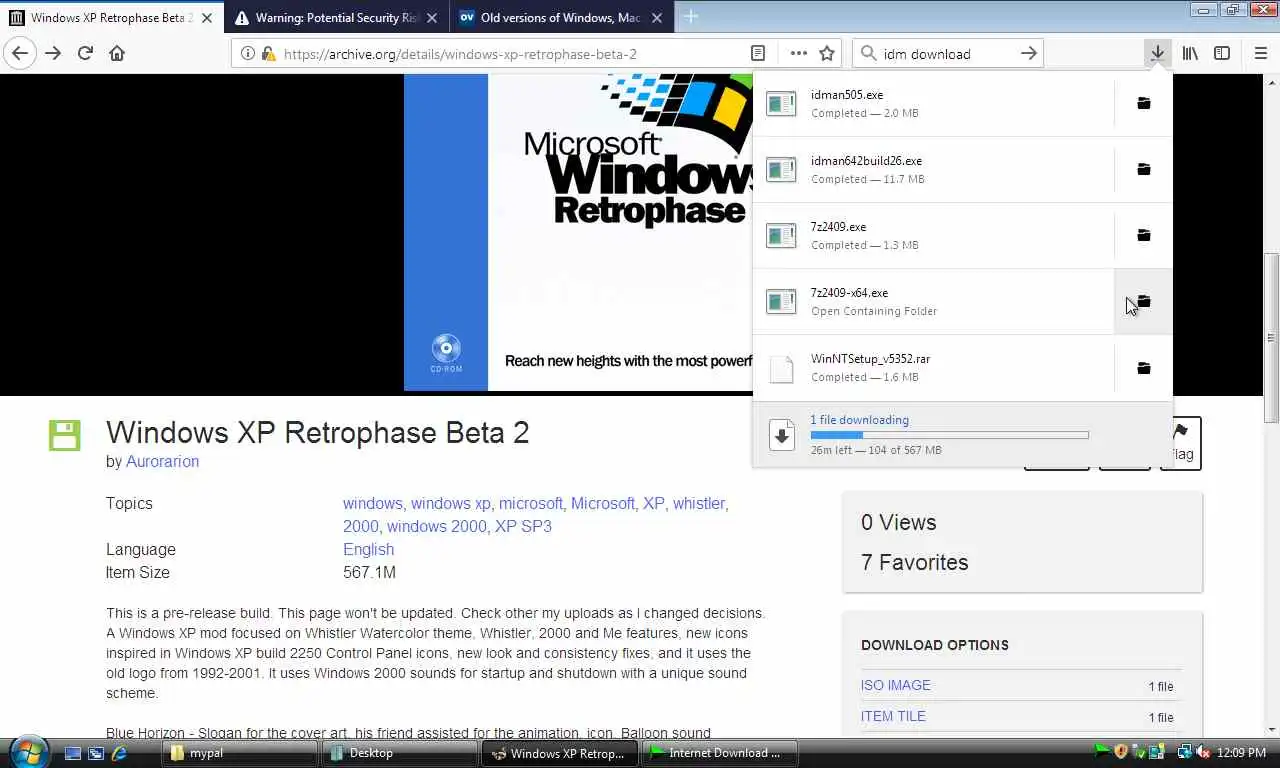Close the downloads panel via toolbar arrow
This screenshot has height=768, width=1280.
pos(1157,54)
